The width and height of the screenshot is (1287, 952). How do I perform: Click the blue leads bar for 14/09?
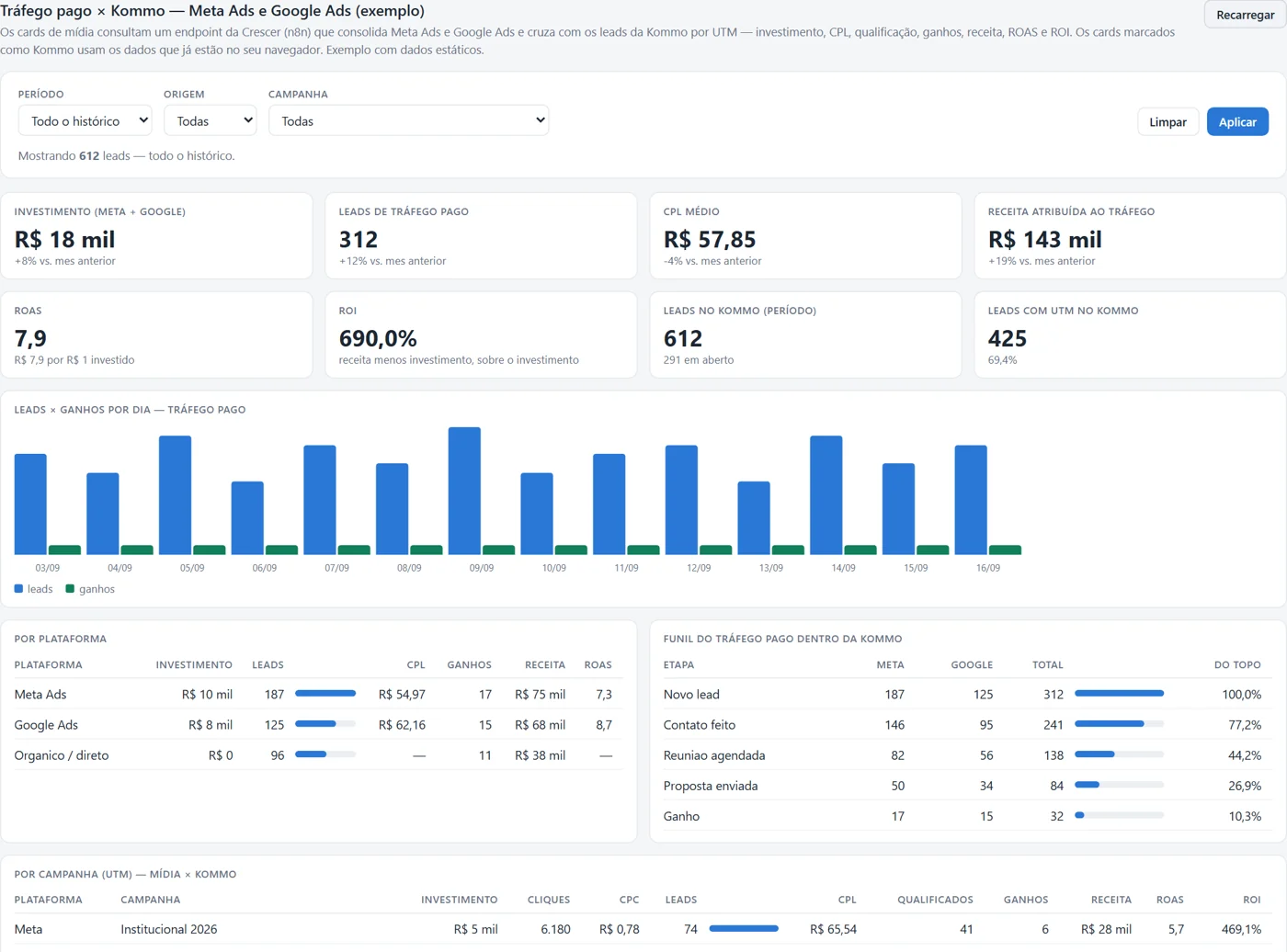point(826,495)
